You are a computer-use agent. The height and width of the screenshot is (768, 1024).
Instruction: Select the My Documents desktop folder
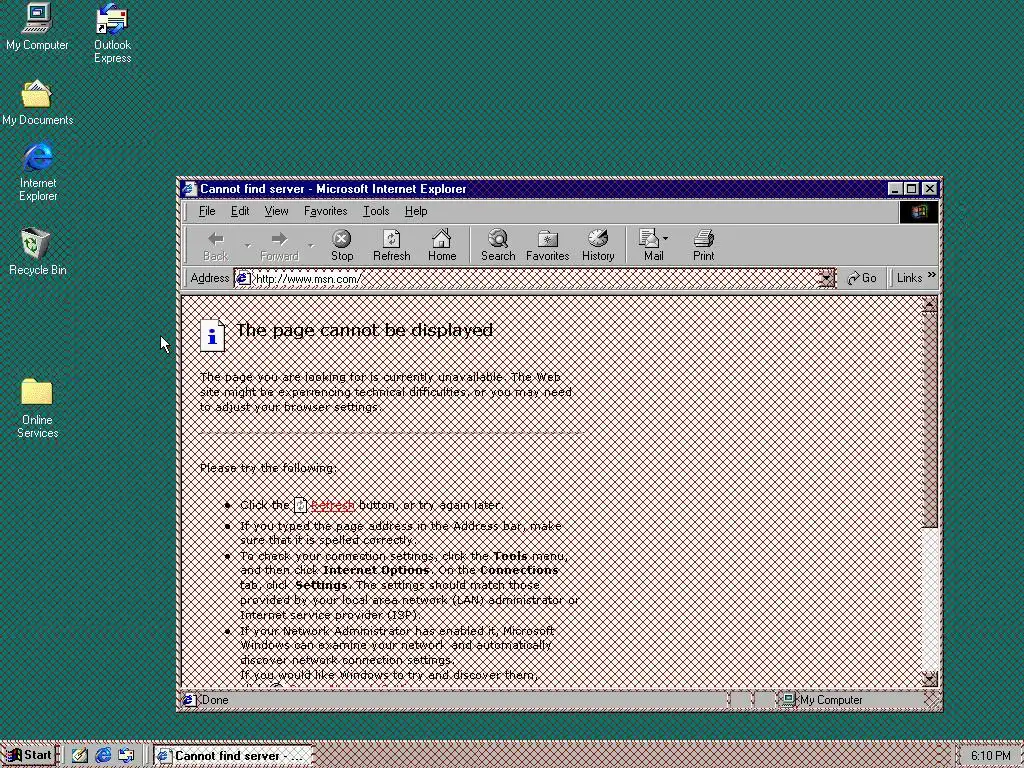[x=37, y=103]
